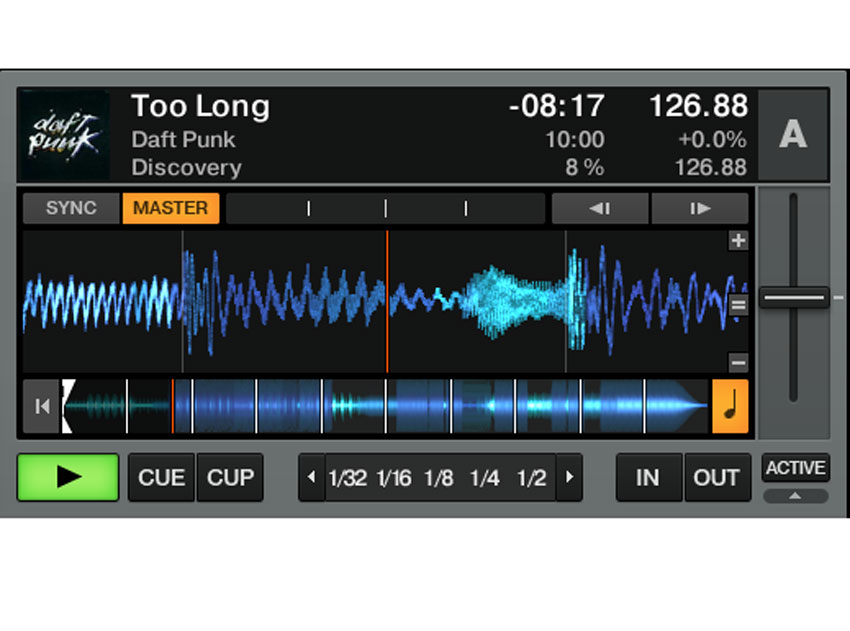Click the orange position marker in the stripe
This screenshot has width=850, height=631.
(172, 406)
